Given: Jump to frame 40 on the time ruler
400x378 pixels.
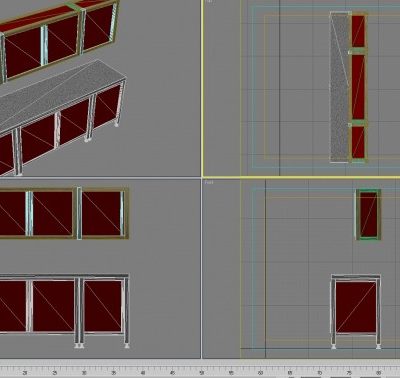Looking at the screenshot, I should (143, 373).
